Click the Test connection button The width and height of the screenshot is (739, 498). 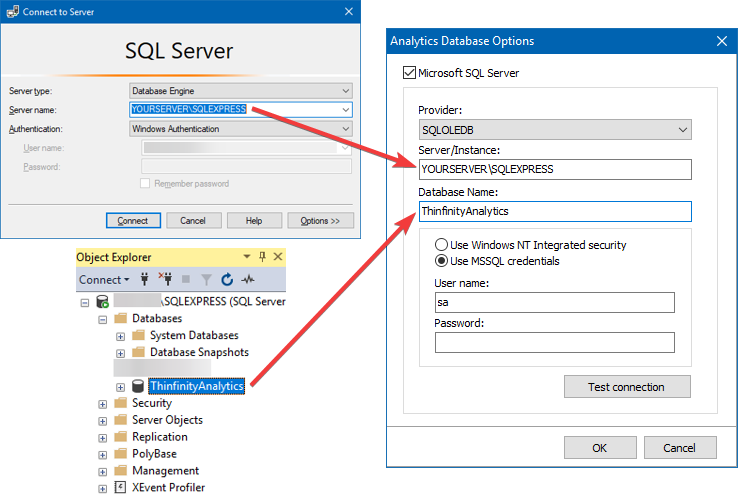click(x=627, y=386)
